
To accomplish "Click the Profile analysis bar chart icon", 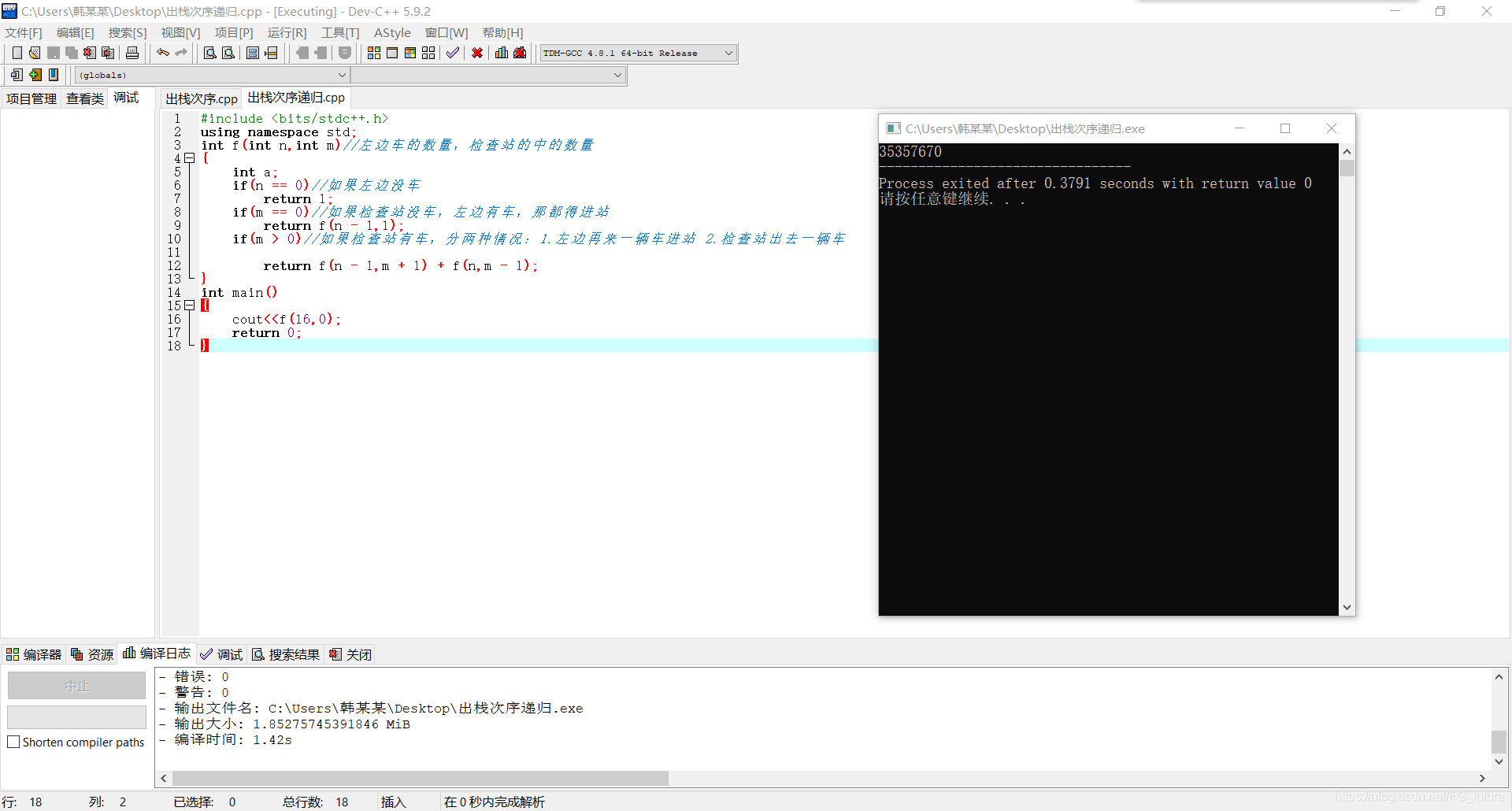I will coord(502,53).
